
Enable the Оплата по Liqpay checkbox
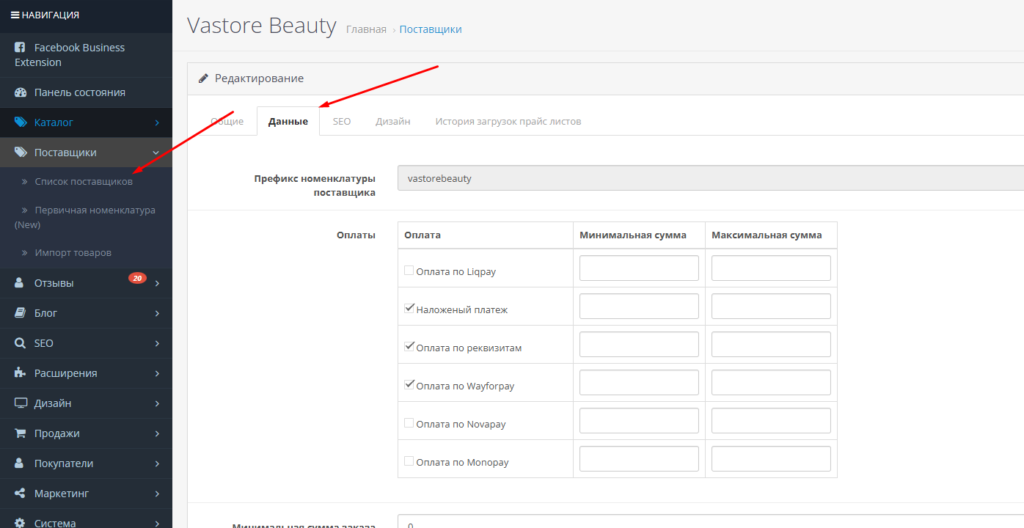coord(409,270)
